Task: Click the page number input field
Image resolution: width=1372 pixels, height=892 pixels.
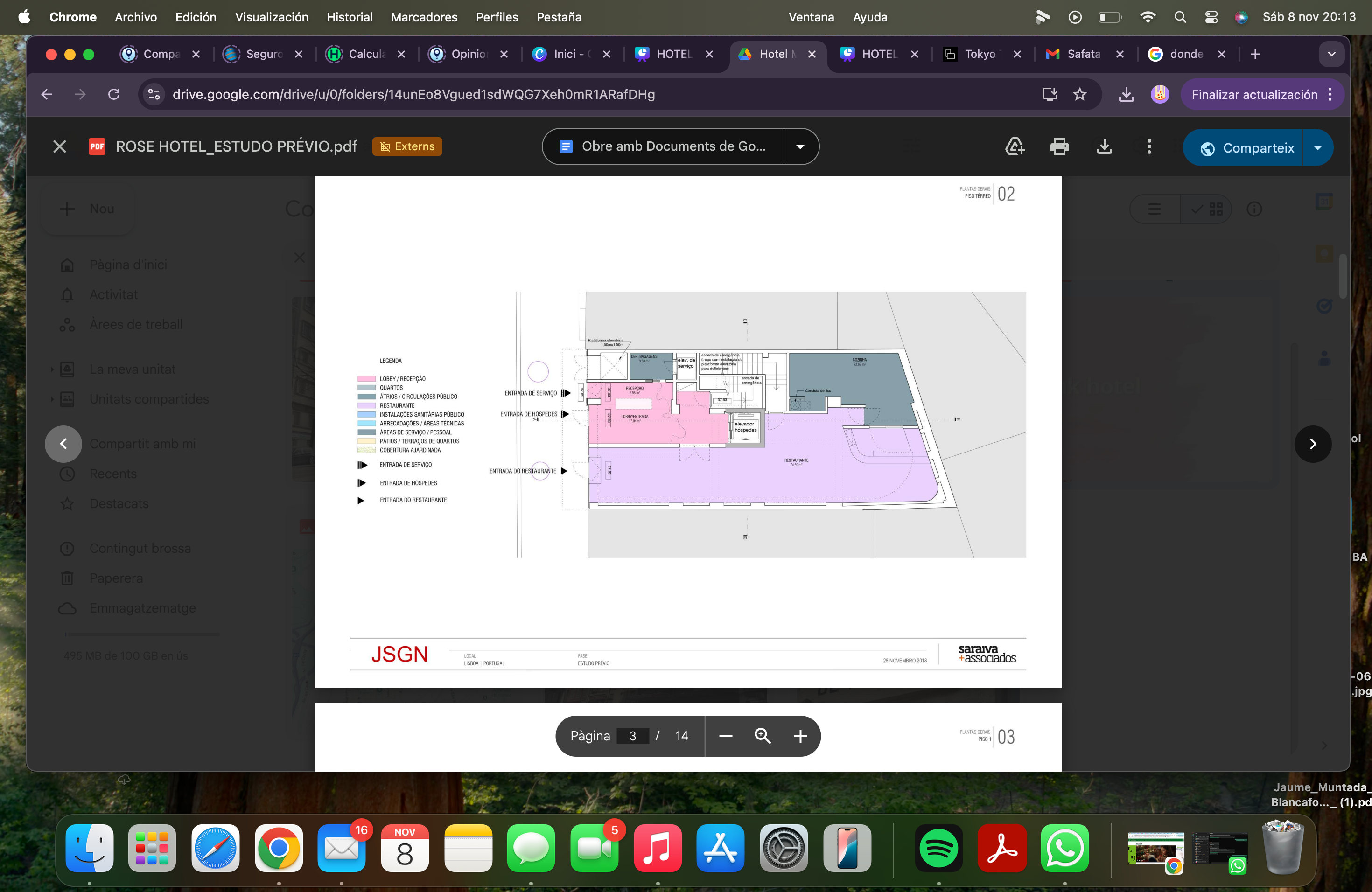Action: pyautogui.click(x=632, y=736)
